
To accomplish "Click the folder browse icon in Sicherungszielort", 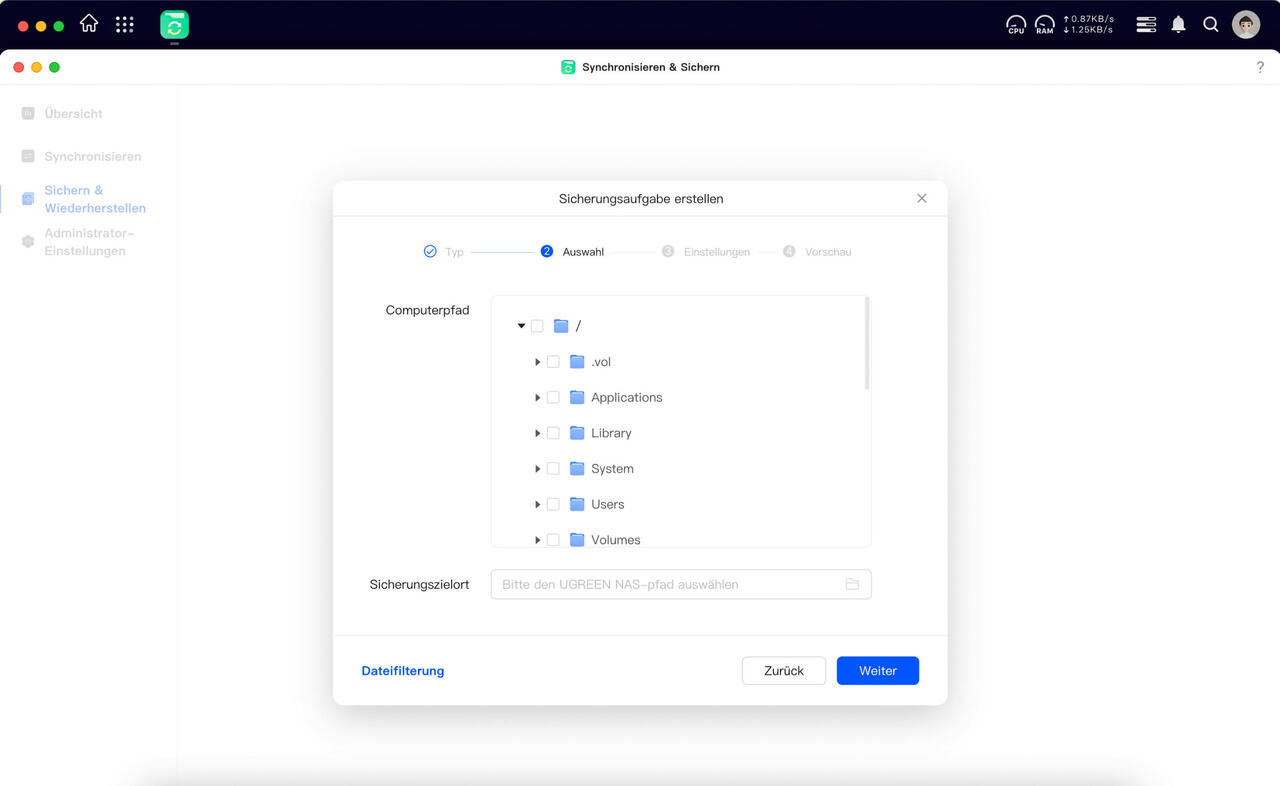I will click(x=852, y=584).
